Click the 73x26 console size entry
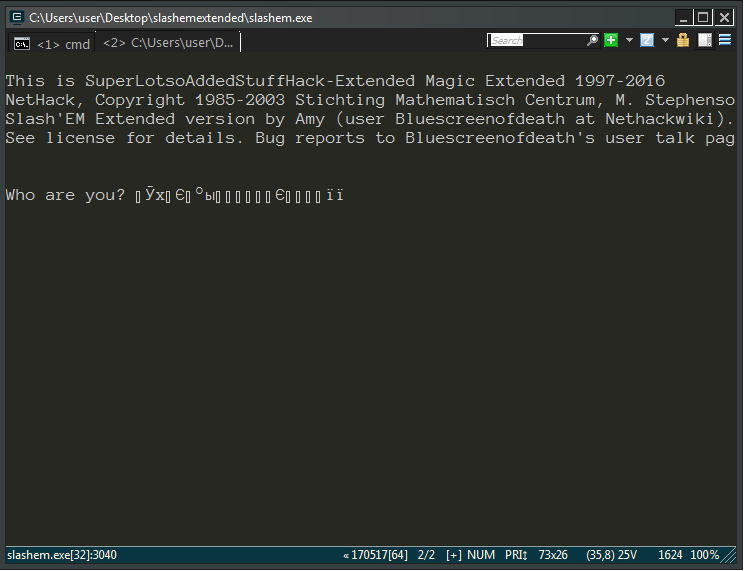The image size is (744, 571). click(x=553, y=555)
